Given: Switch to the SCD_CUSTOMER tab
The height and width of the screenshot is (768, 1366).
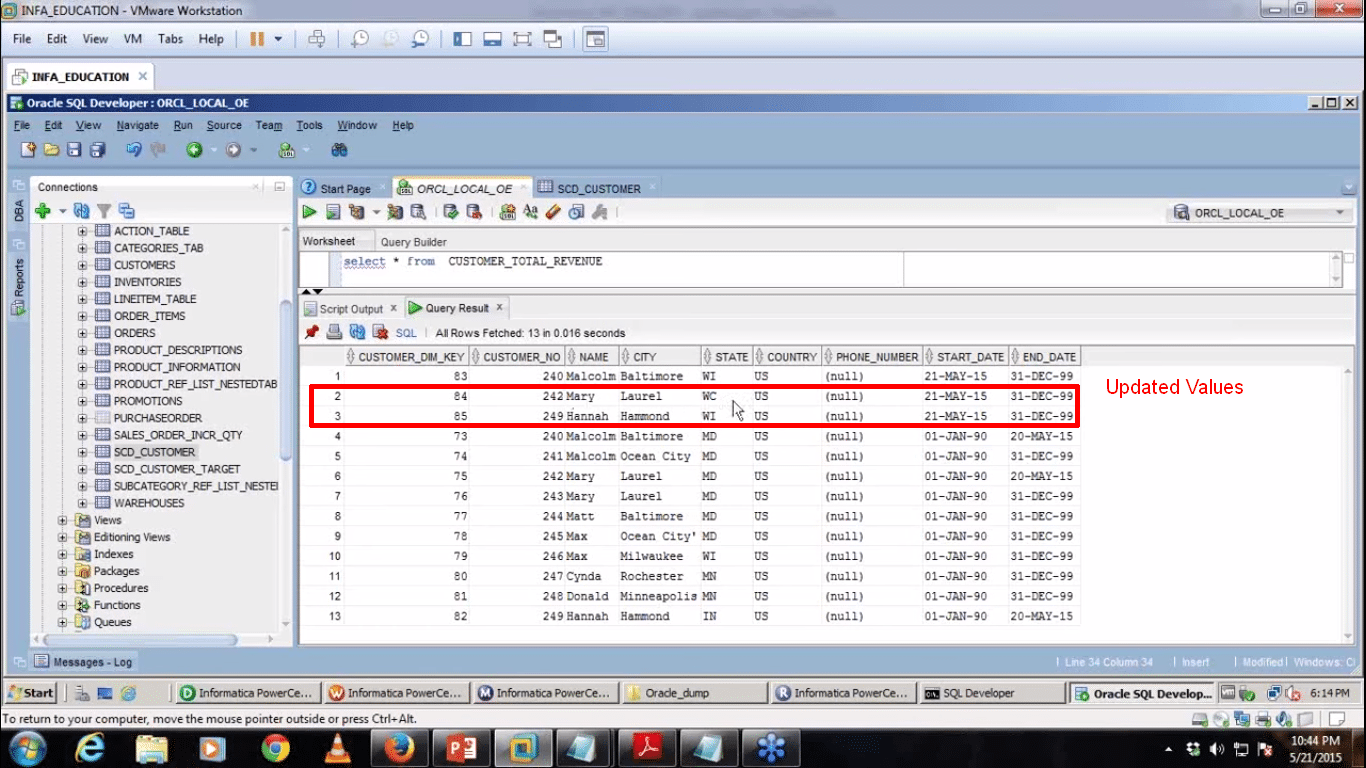Looking at the screenshot, I should point(596,187).
